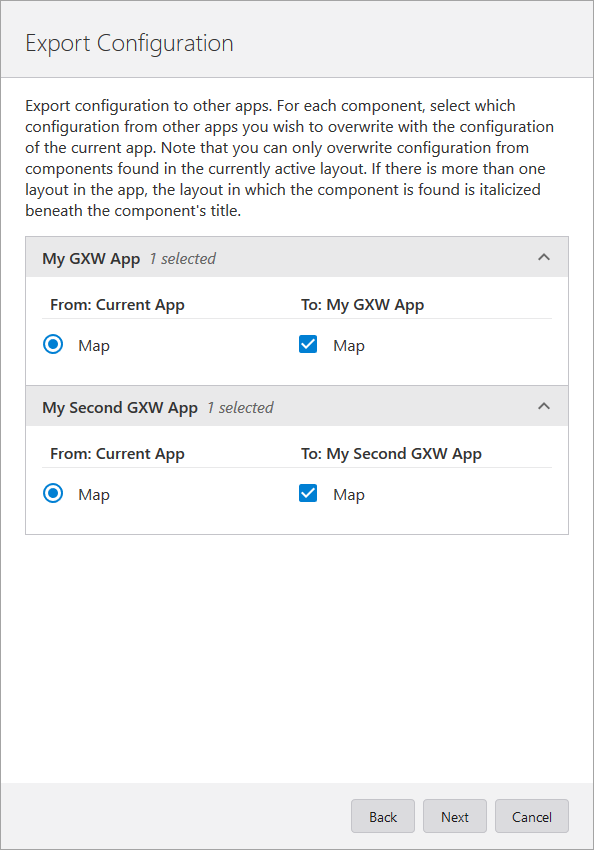
Task: Click the My Second GXW App section header
Action: click(120, 407)
